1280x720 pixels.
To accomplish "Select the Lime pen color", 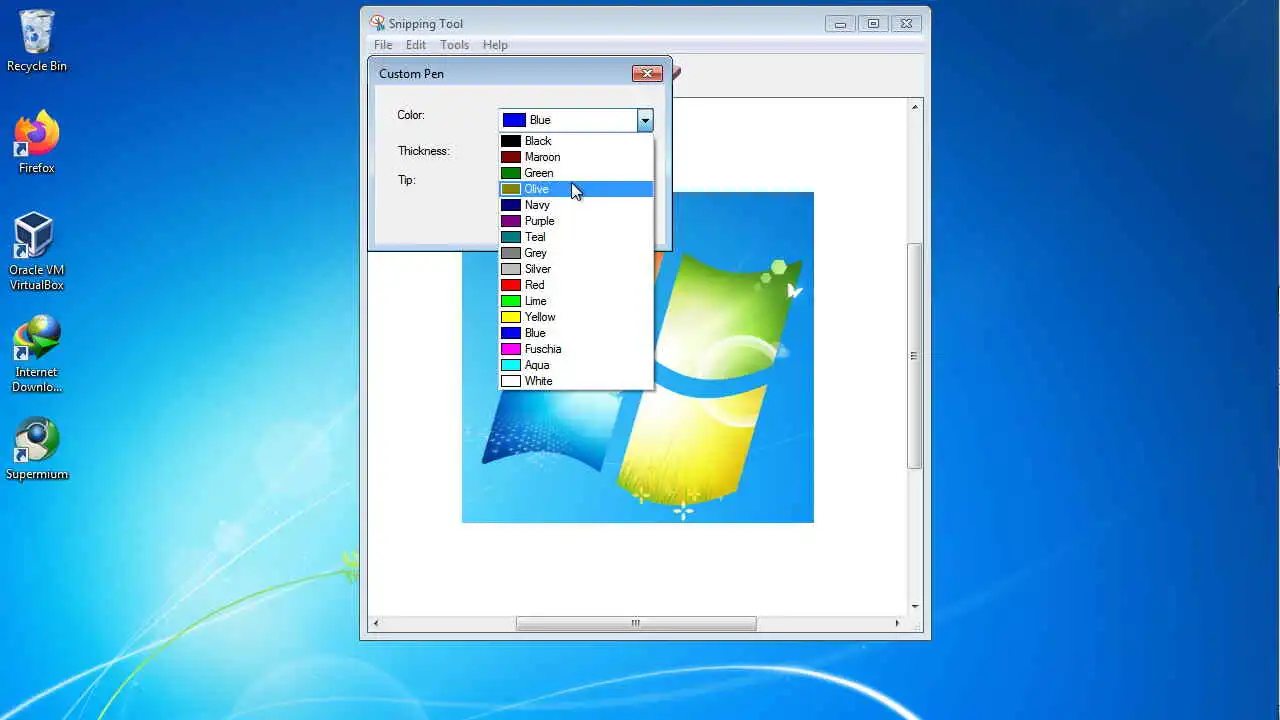I will coord(576,301).
